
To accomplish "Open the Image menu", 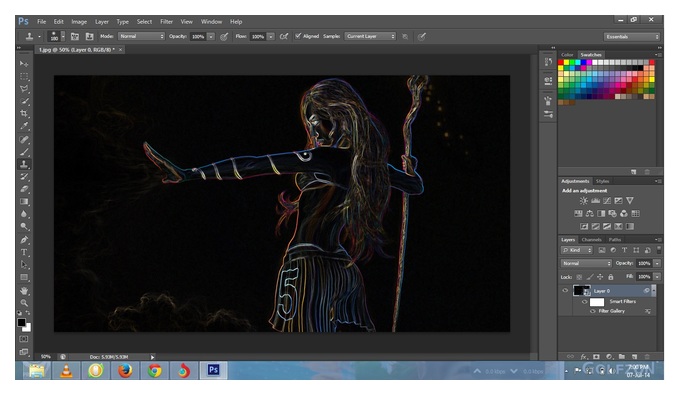I will [x=79, y=21].
